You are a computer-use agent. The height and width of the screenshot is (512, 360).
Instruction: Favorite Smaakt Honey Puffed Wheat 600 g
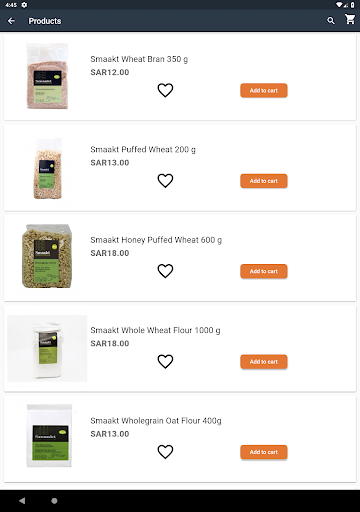point(165,271)
